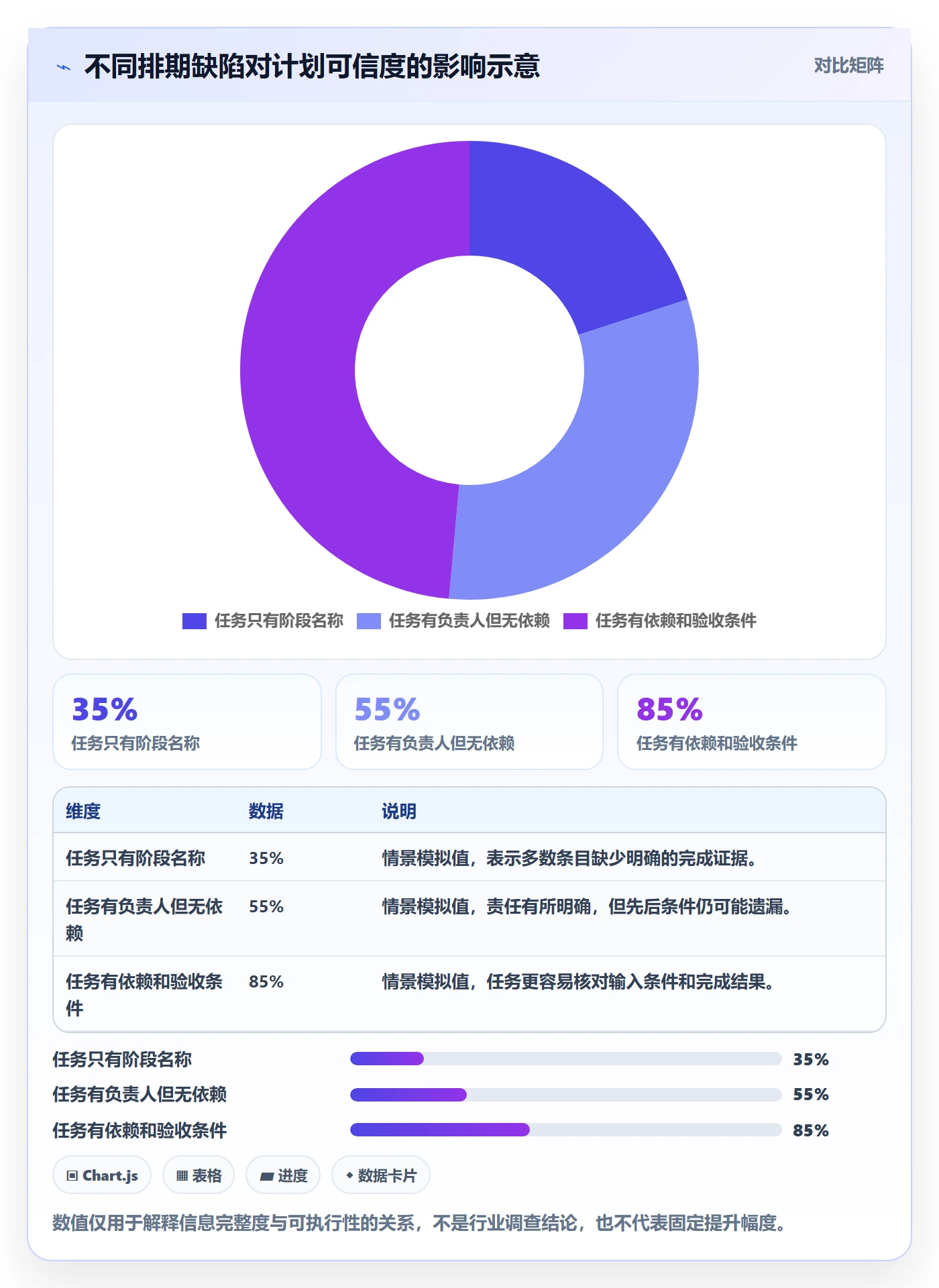The image size is (939, 1288).
Task: Click the lightning icon beside the title
Action: (64, 67)
